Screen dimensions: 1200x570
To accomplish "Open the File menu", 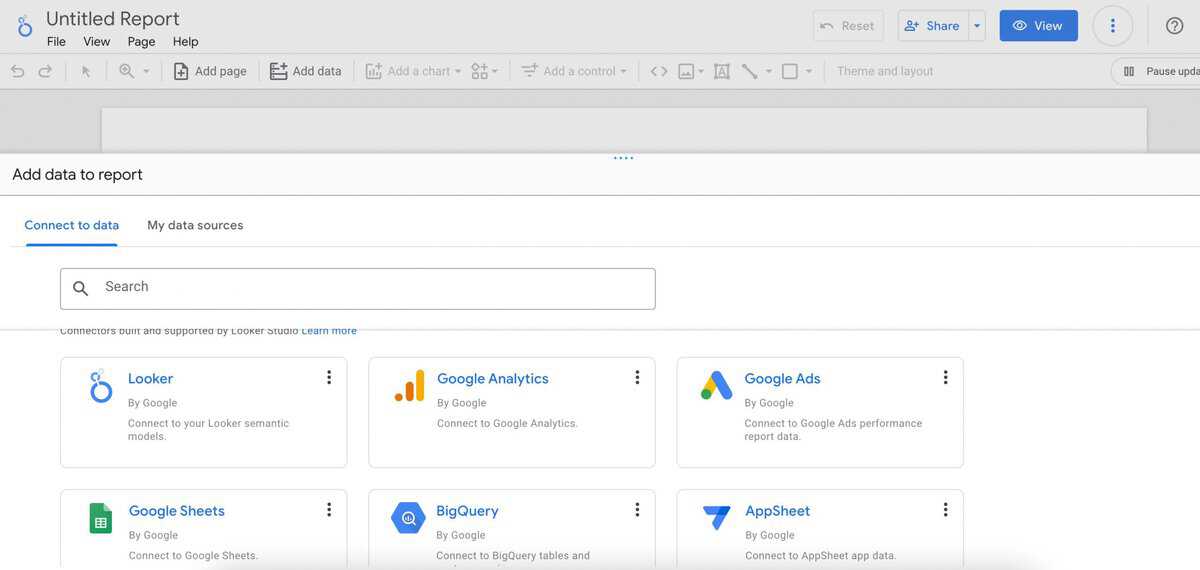I will click(56, 41).
